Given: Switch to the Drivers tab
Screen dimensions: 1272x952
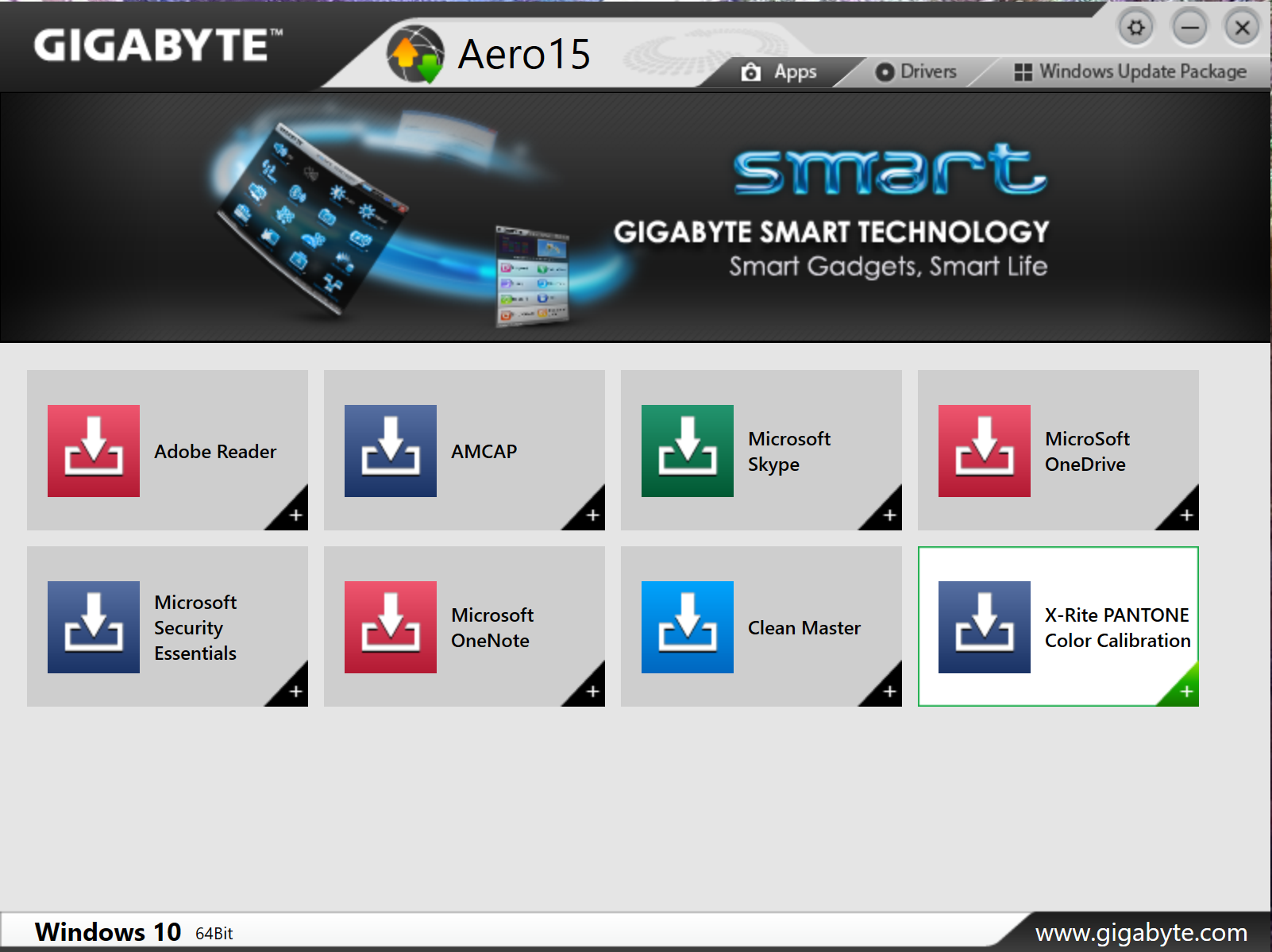Looking at the screenshot, I should click(916, 72).
